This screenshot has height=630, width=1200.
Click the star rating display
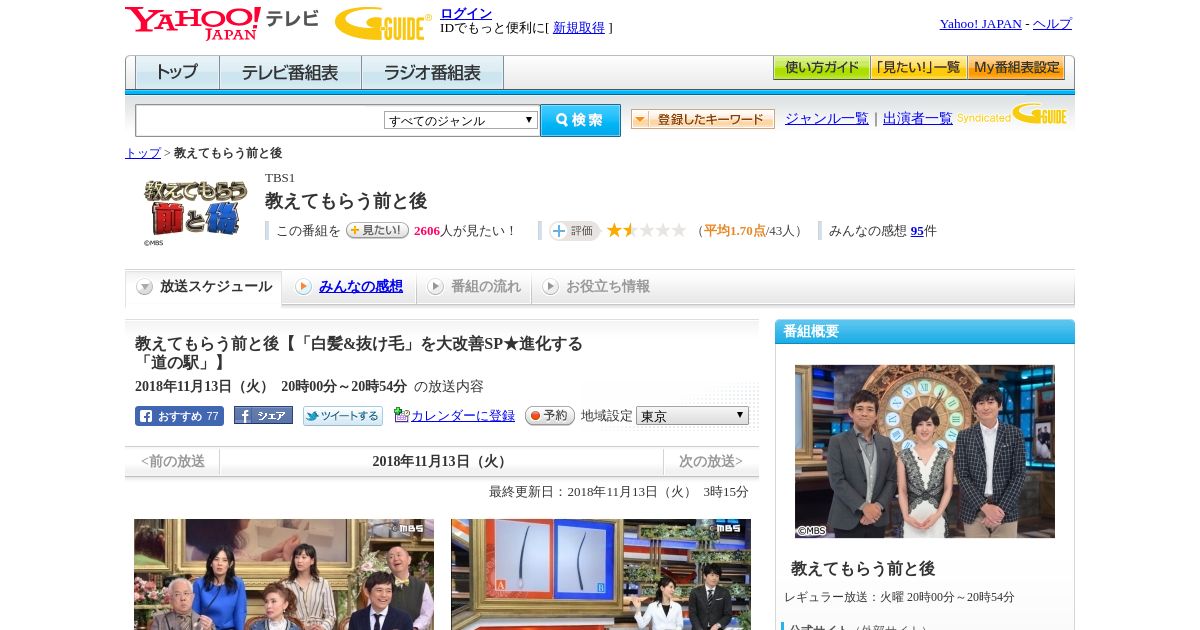646,230
